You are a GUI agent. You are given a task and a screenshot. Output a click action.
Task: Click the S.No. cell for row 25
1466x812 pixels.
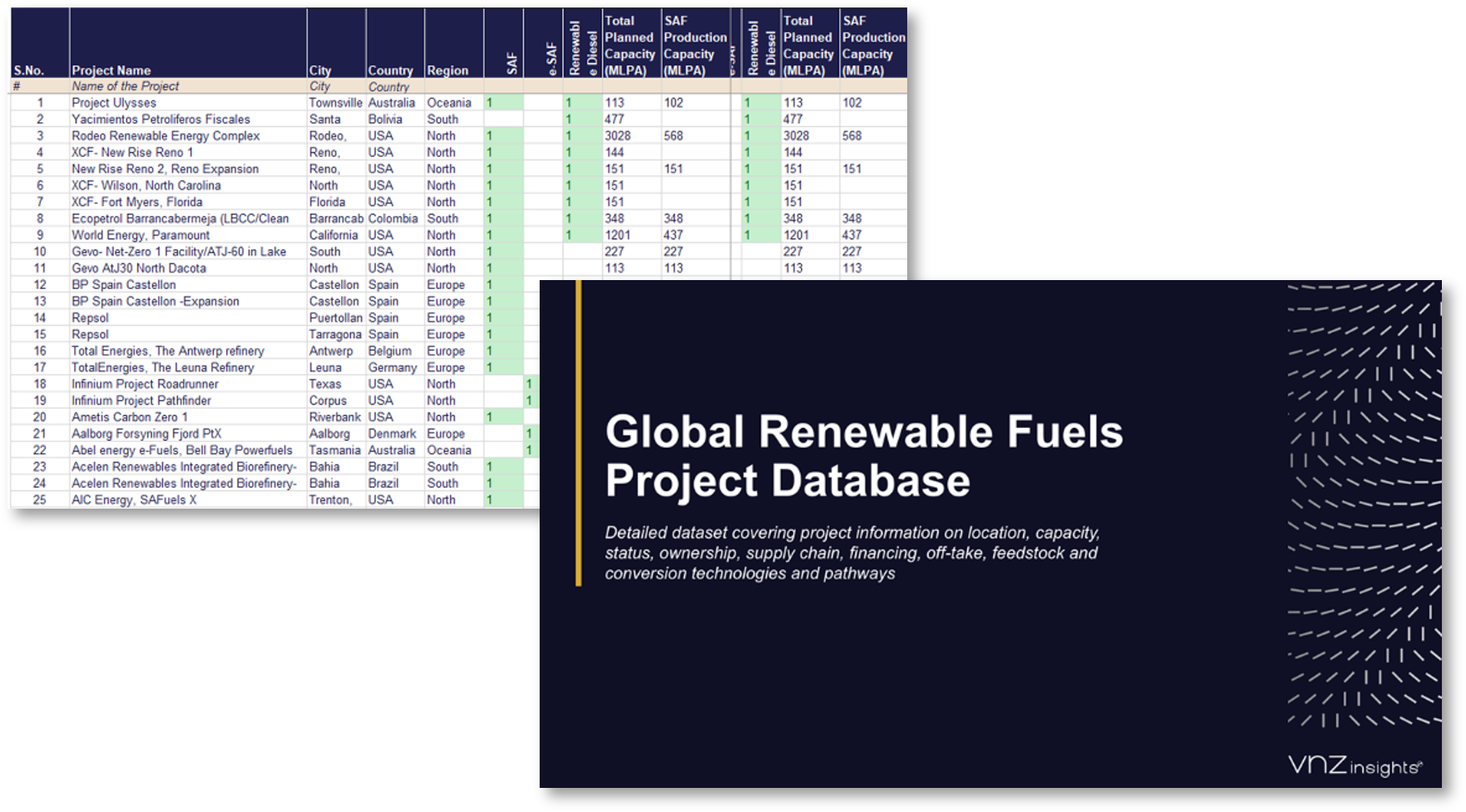(41, 500)
